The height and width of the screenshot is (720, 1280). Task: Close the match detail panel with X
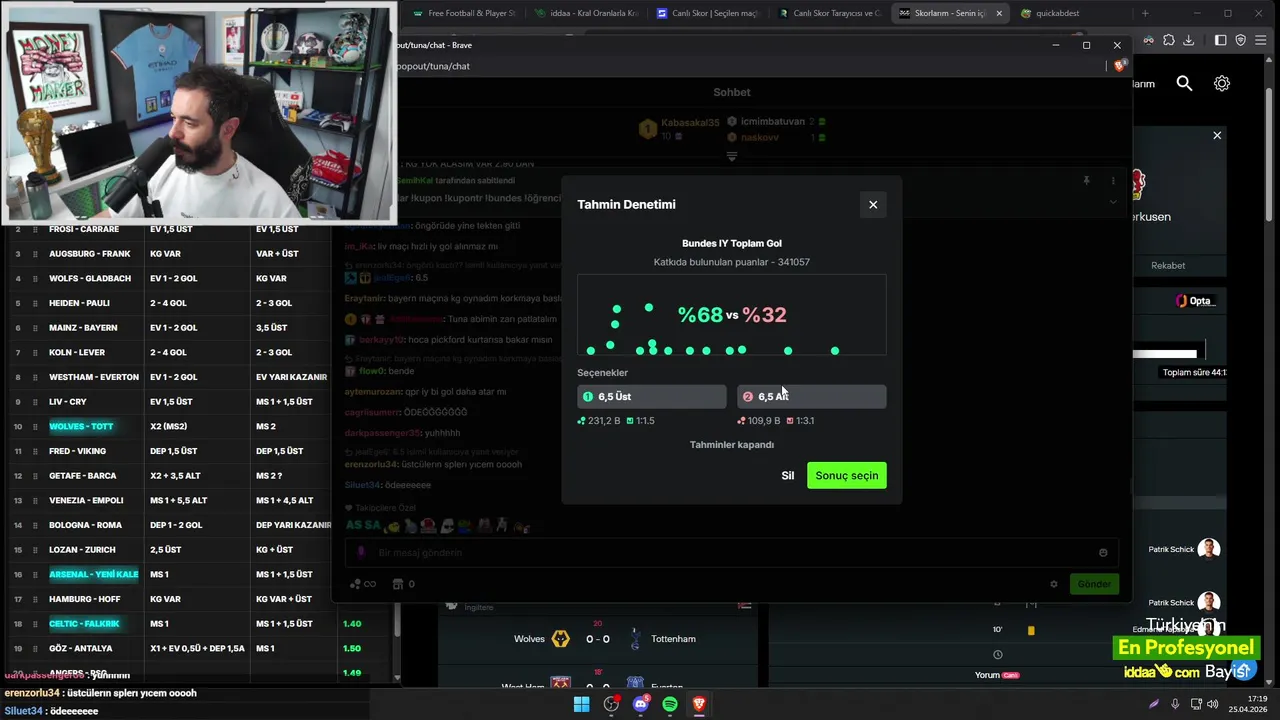click(1217, 135)
